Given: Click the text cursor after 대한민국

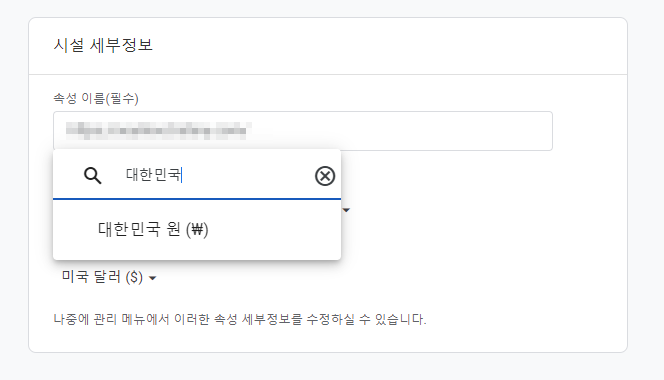Looking at the screenshot, I should click(182, 175).
